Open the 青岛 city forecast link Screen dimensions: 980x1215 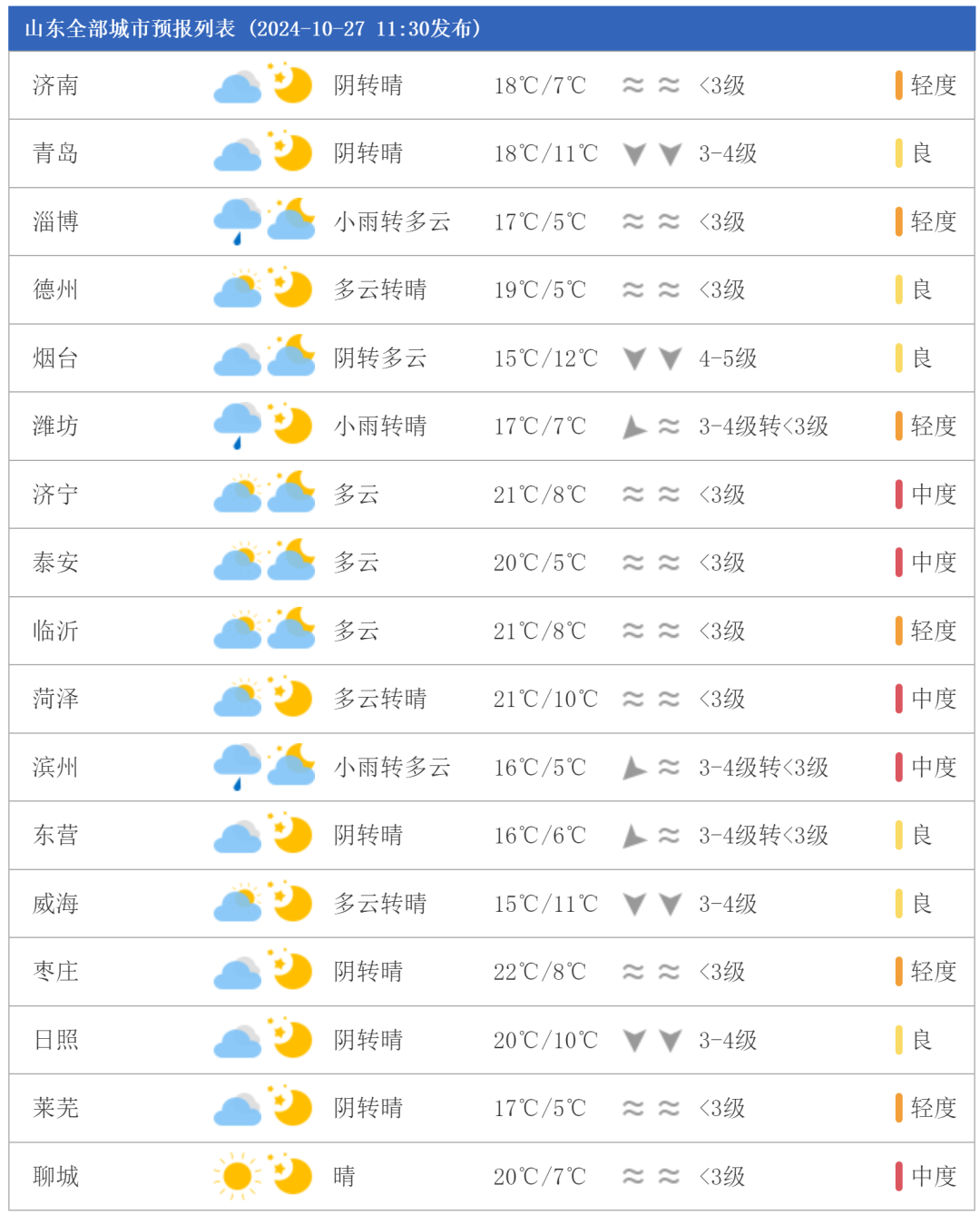55,153
